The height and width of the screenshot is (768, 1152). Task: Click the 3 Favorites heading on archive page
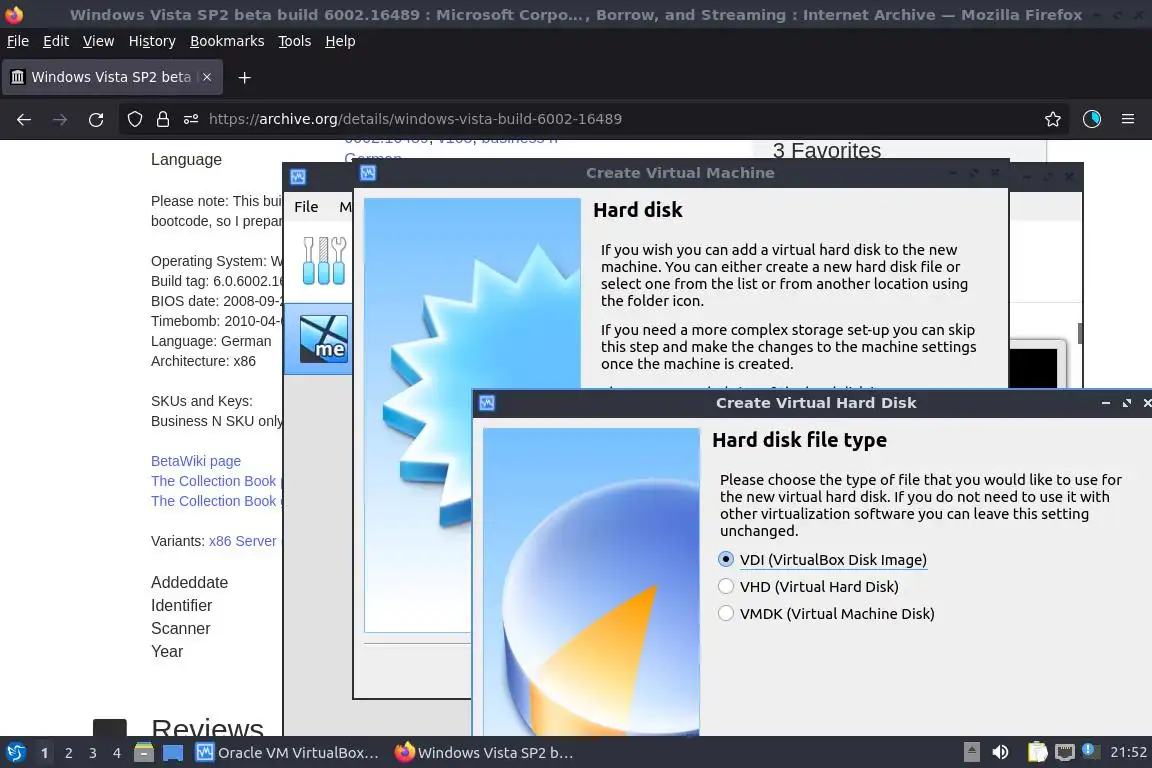click(x=827, y=151)
